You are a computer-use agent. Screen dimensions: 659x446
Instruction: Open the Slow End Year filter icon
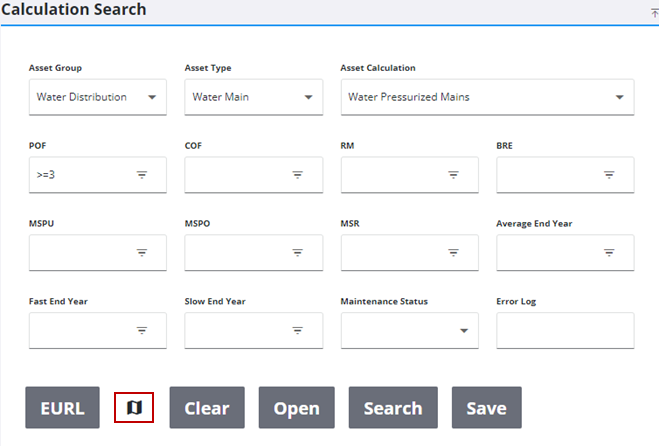tap(297, 331)
